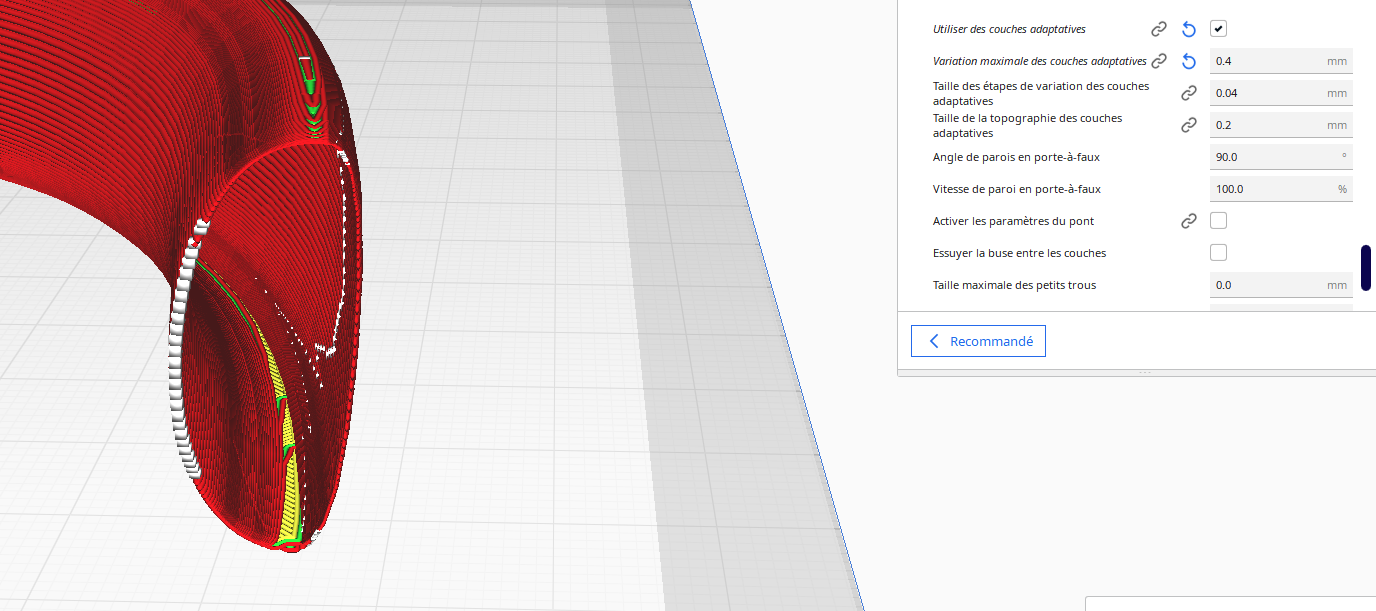Edit Vitesse de paroi en porte-à-faux field

(x=1281, y=189)
